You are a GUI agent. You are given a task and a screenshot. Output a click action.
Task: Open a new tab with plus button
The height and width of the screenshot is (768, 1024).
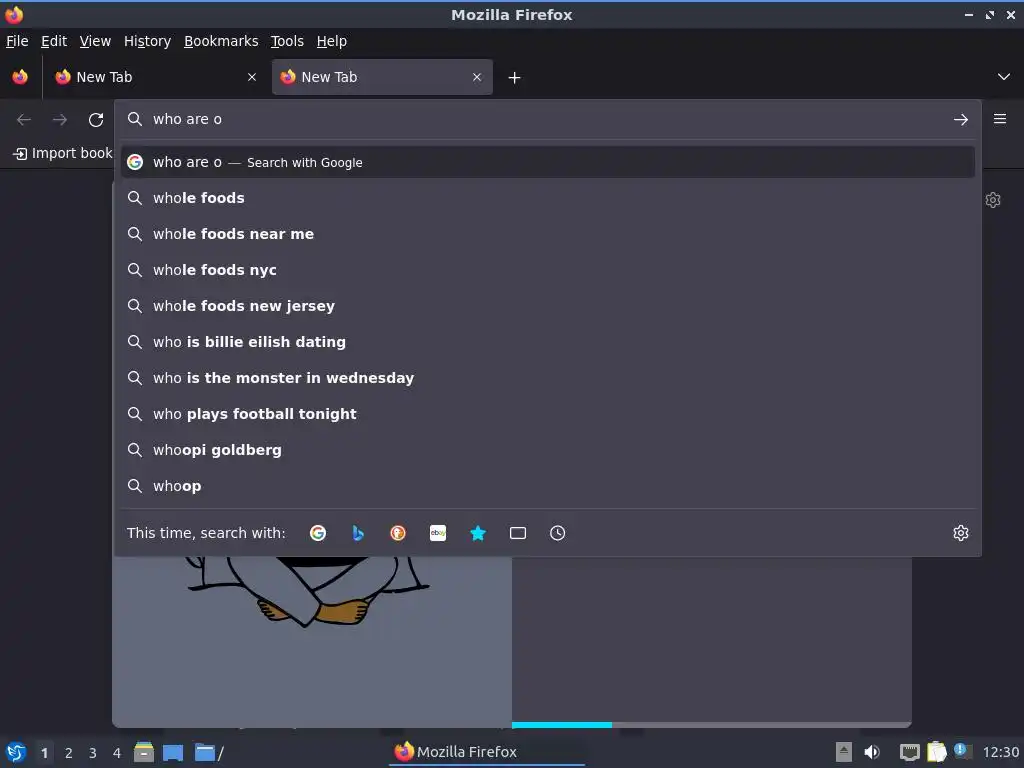[515, 78]
